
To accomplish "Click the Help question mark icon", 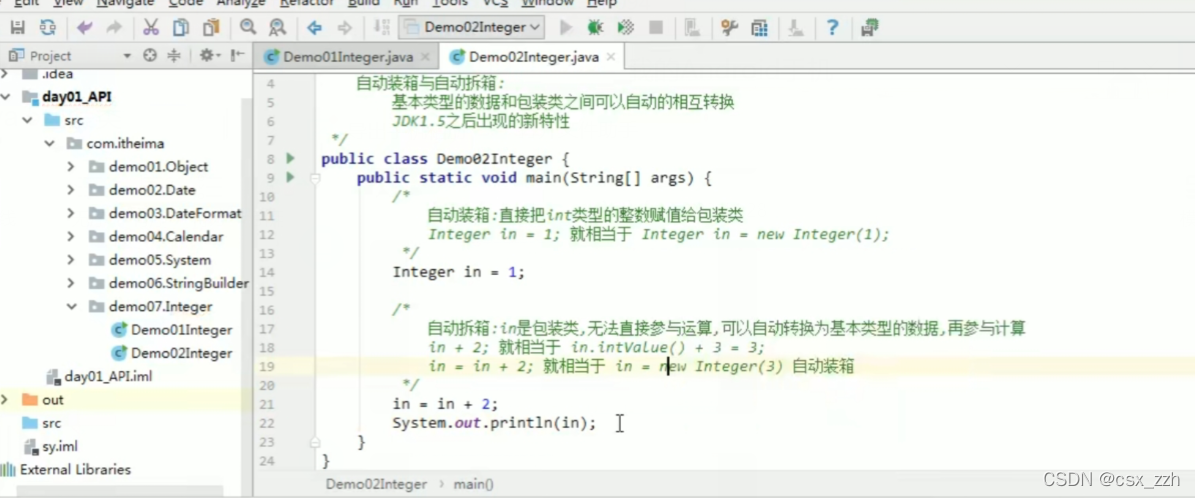I will (832, 27).
